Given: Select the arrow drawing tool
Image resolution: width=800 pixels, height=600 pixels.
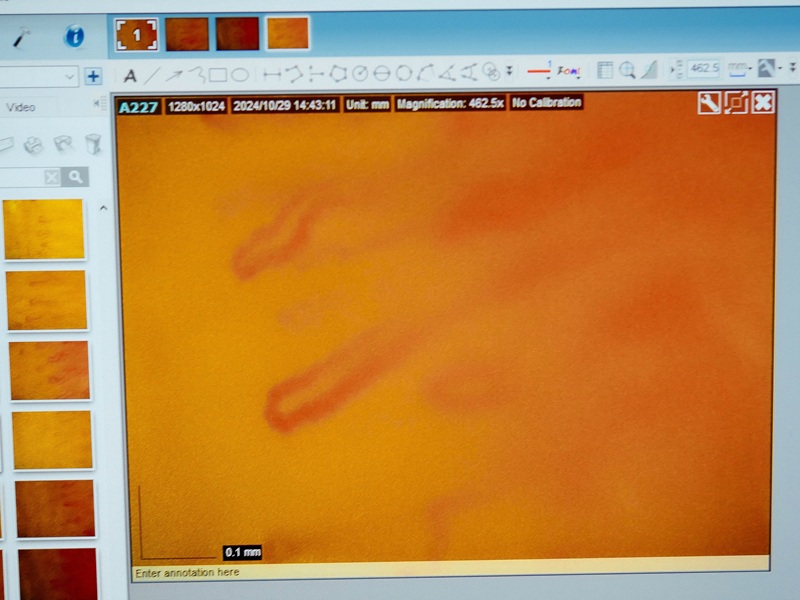Looking at the screenshot, I should pos(174,75).
